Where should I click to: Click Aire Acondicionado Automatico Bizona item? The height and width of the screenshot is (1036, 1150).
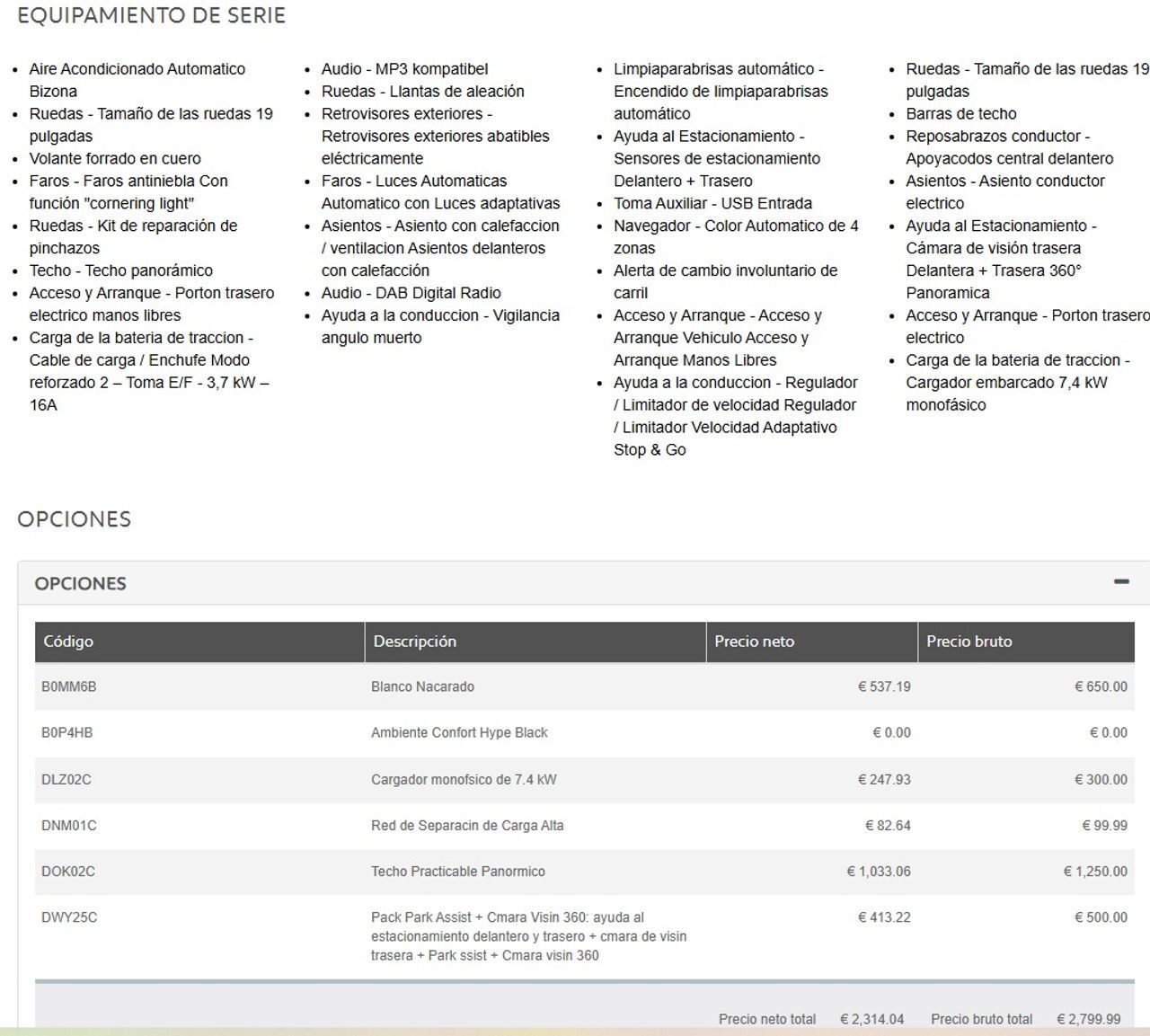pyautogui.click(x=137, y=80)
